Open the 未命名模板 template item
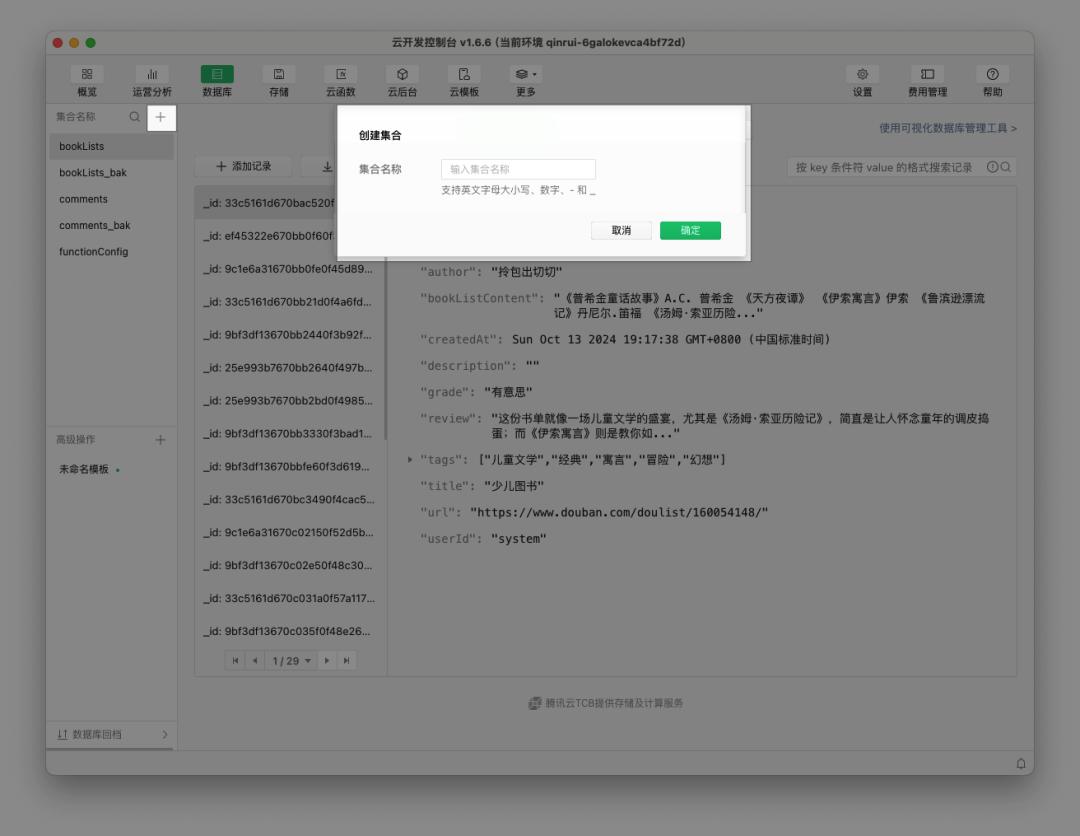Screen dimensions: 1080x836 pyautogui.click(x=84, y=469)
